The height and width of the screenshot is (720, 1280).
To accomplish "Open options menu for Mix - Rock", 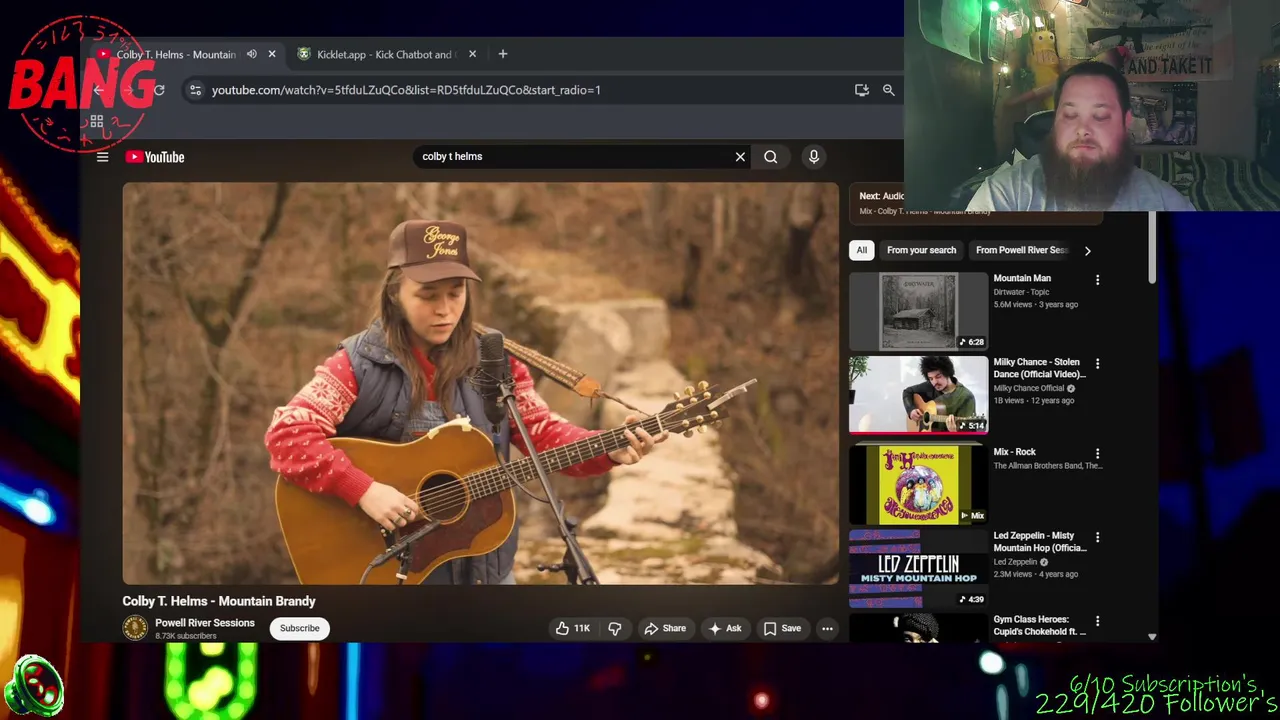I will click(1097, 454).
